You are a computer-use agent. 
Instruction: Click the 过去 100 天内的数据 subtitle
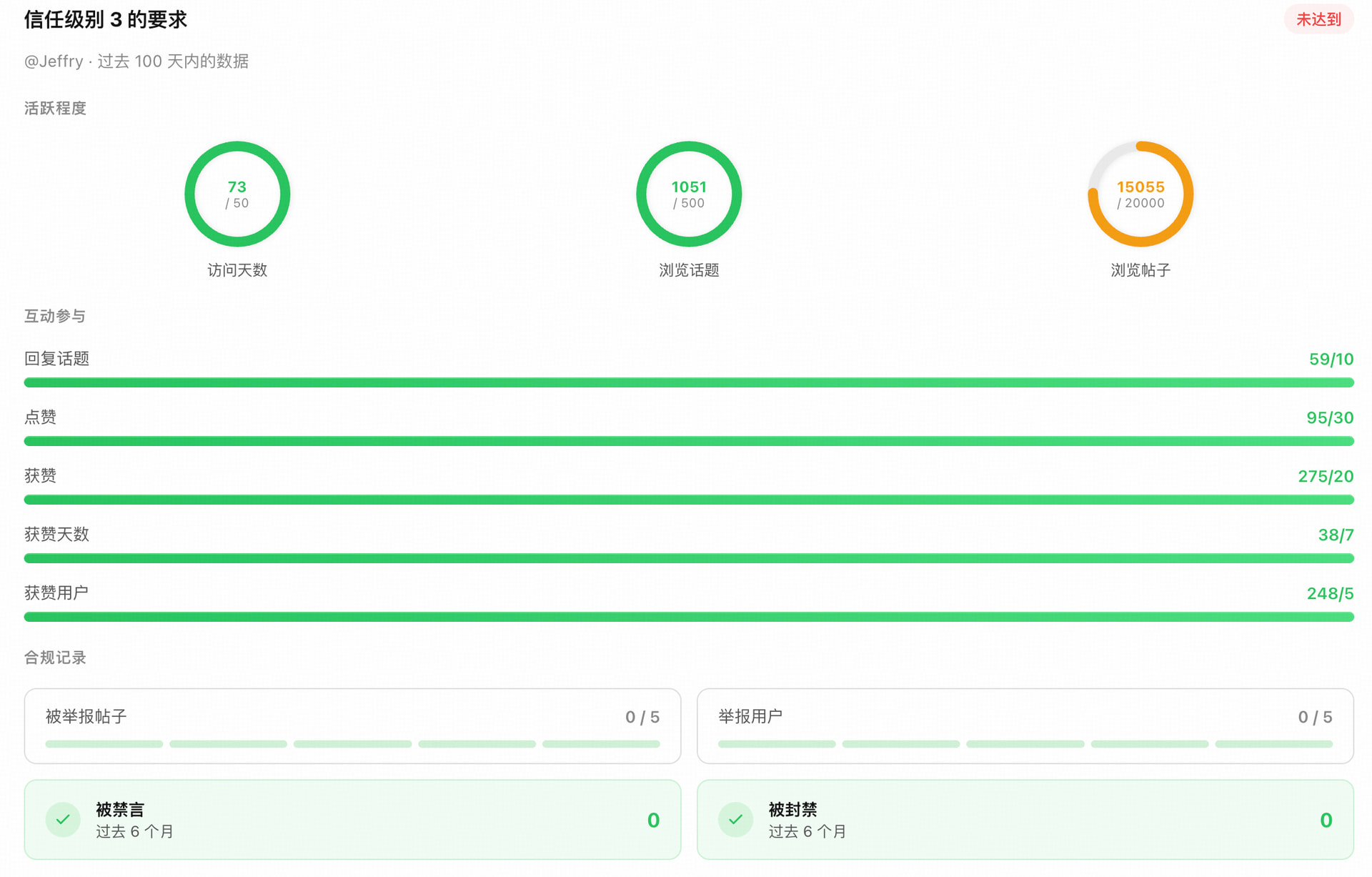tap(173, 61)
